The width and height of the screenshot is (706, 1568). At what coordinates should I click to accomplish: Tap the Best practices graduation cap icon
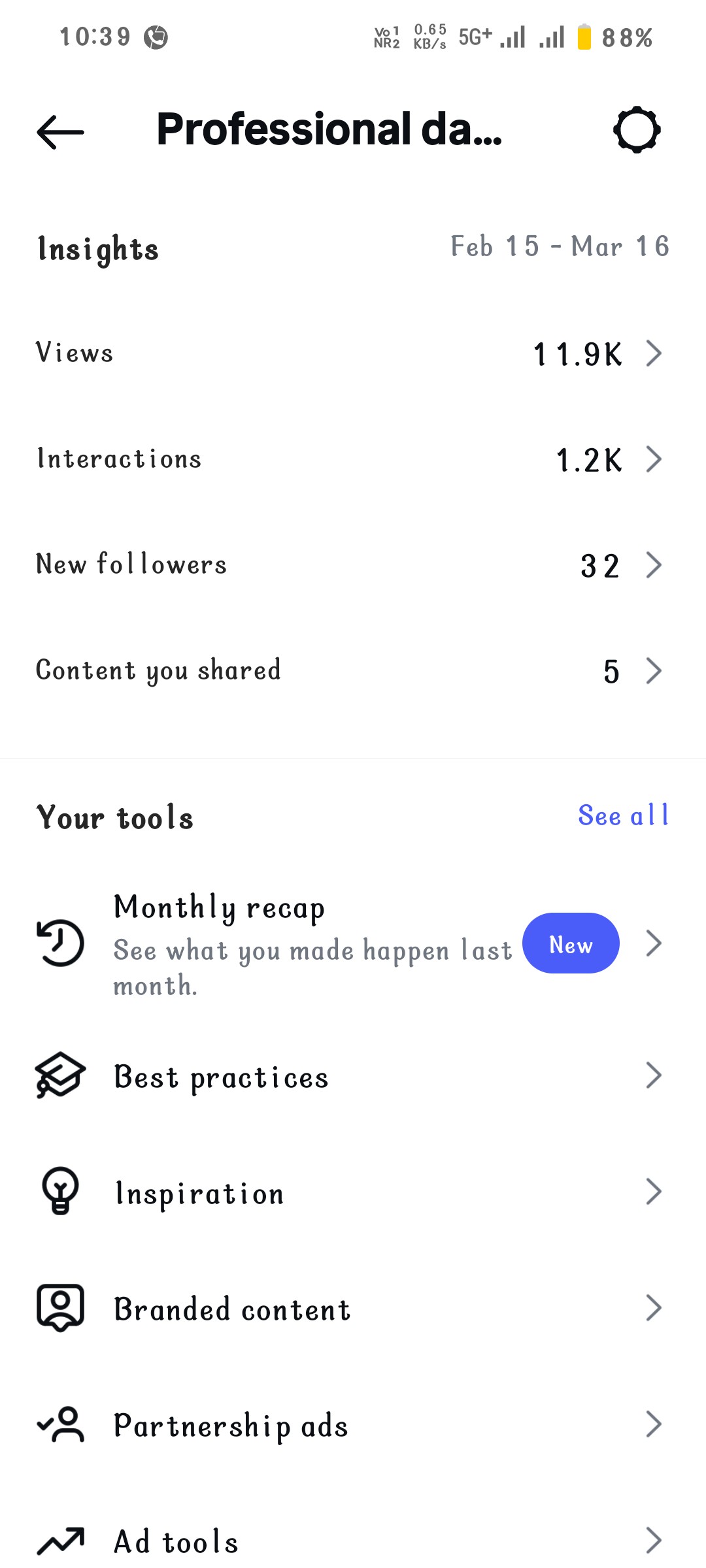[x=60, y=1075]
